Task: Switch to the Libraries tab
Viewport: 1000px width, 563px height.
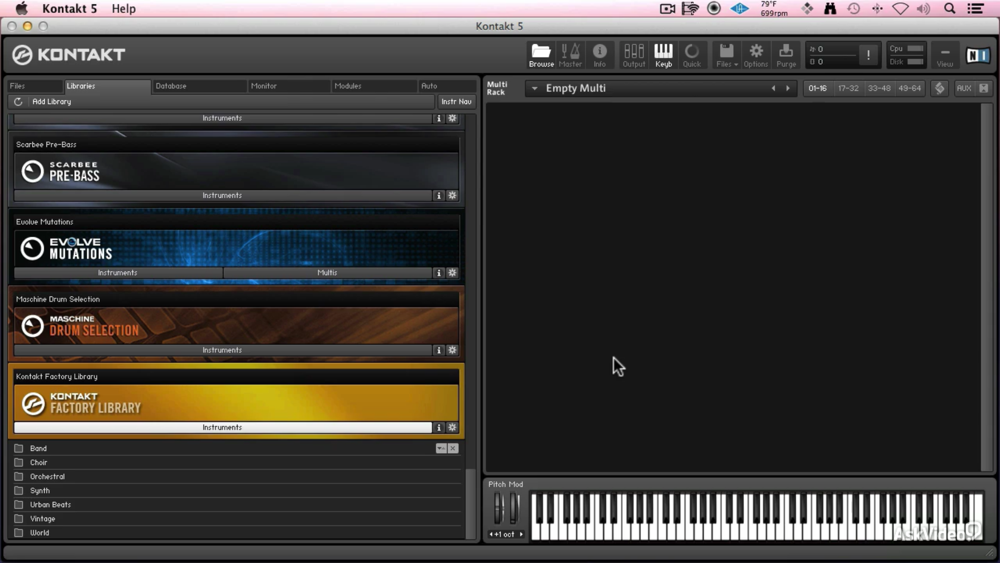Action: click(x=107, y=86)
